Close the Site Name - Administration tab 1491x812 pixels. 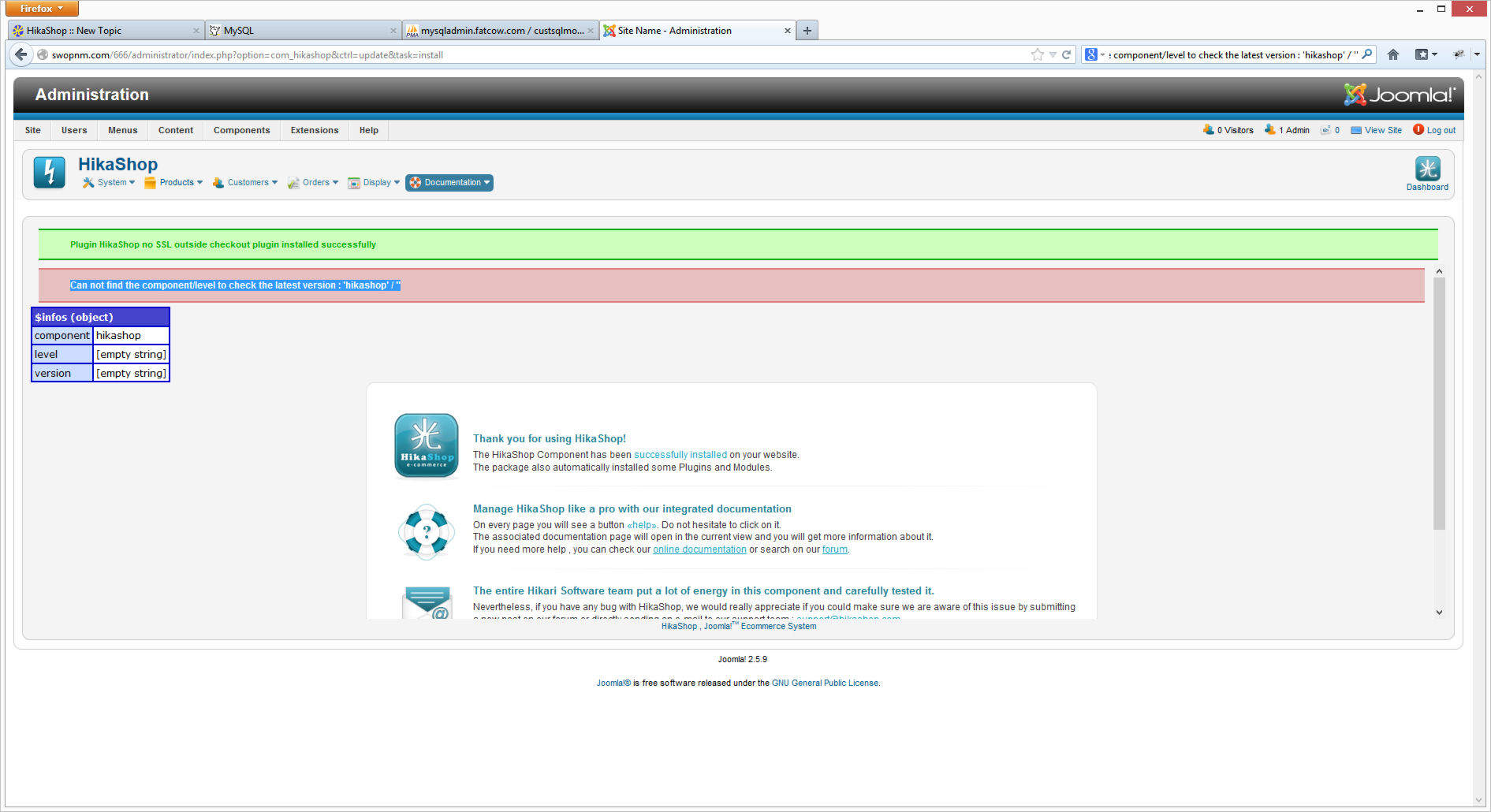coord(788,31)
